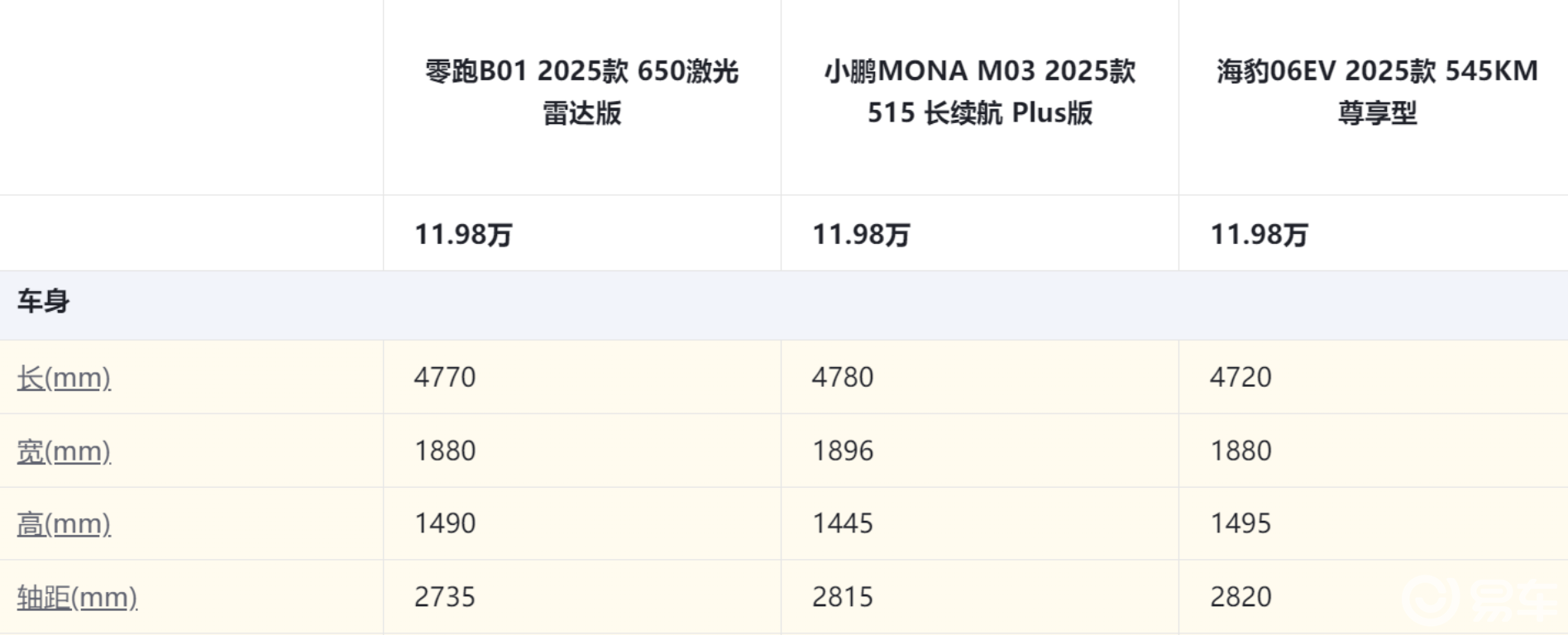
Task: Click the 1445 height value cell
Action: 843,523
